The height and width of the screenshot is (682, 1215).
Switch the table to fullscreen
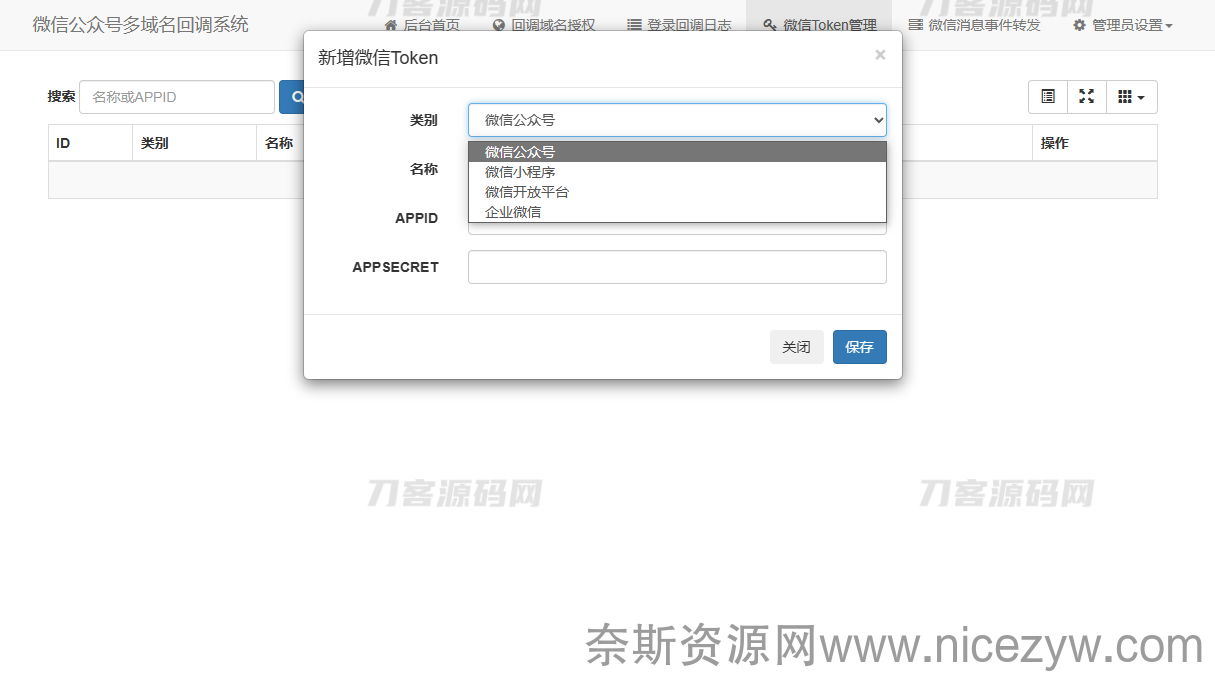point(1086,97)
